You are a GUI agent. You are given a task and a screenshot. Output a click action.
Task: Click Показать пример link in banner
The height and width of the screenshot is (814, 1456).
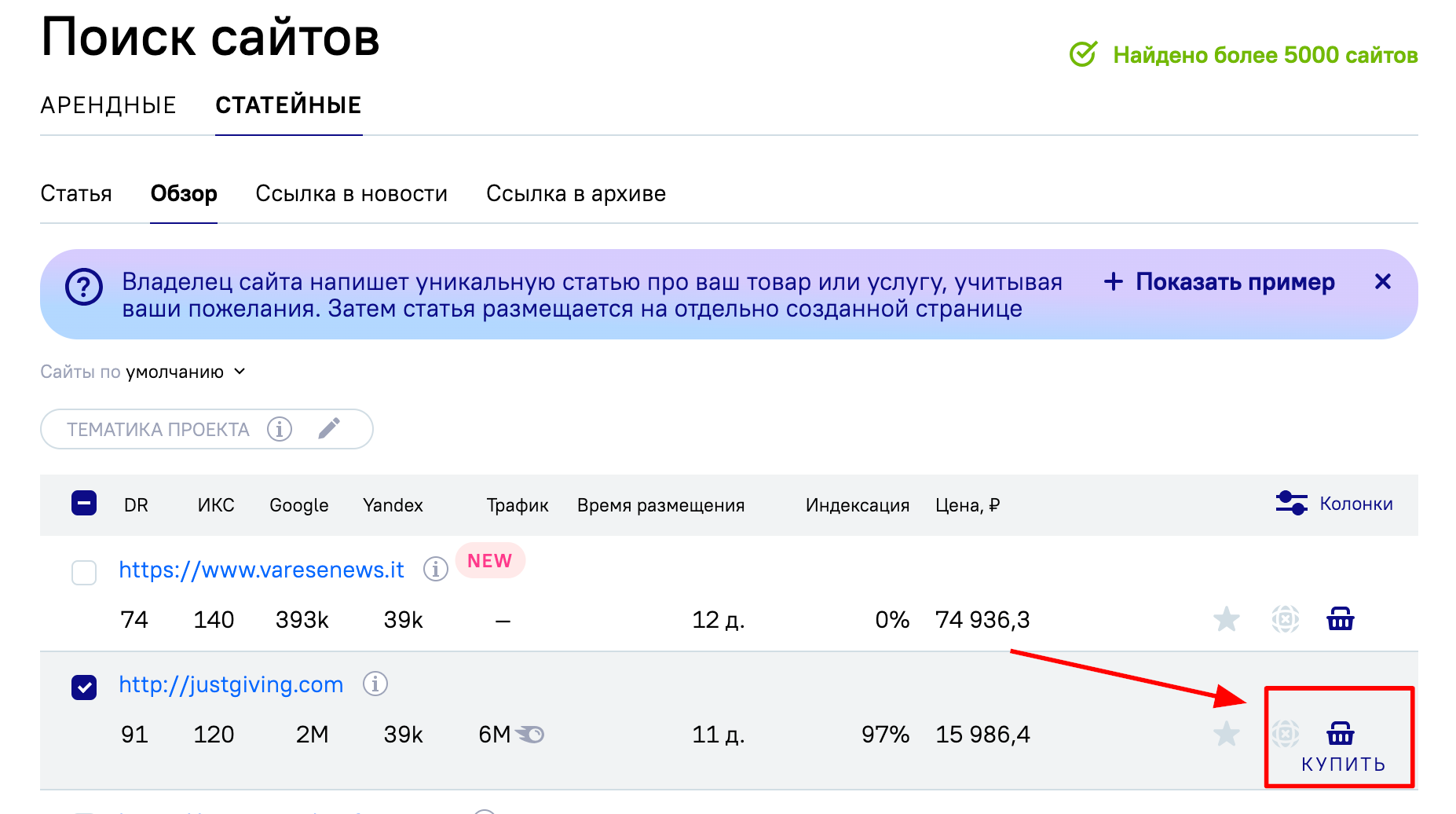tap(1220, 281)
